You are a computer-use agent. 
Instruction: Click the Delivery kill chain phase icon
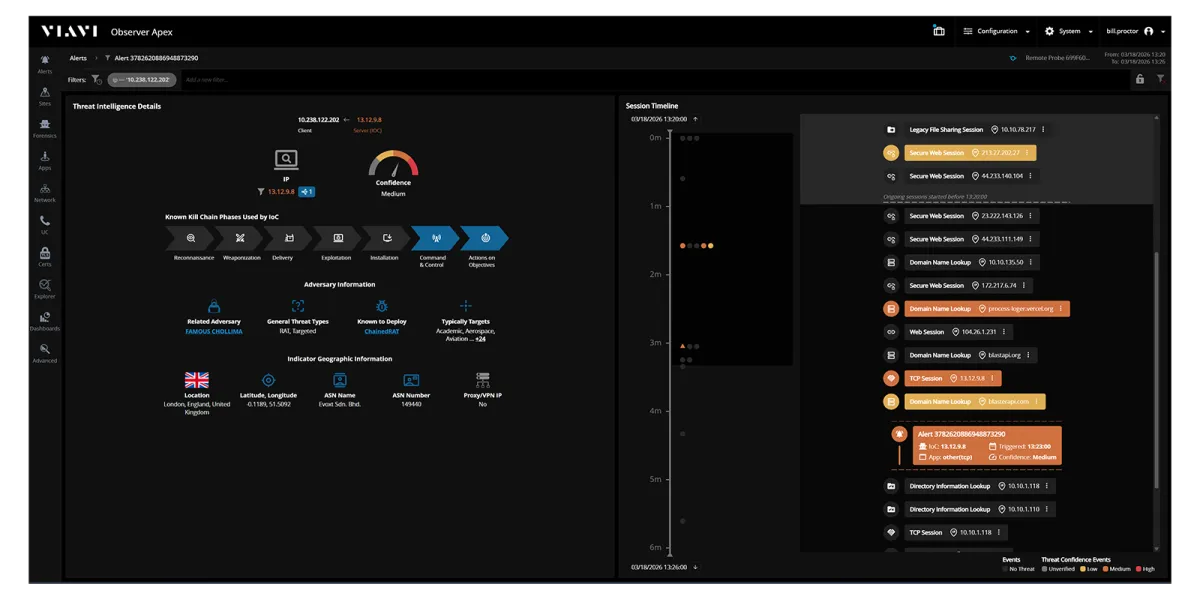click(x=289, y=238)
